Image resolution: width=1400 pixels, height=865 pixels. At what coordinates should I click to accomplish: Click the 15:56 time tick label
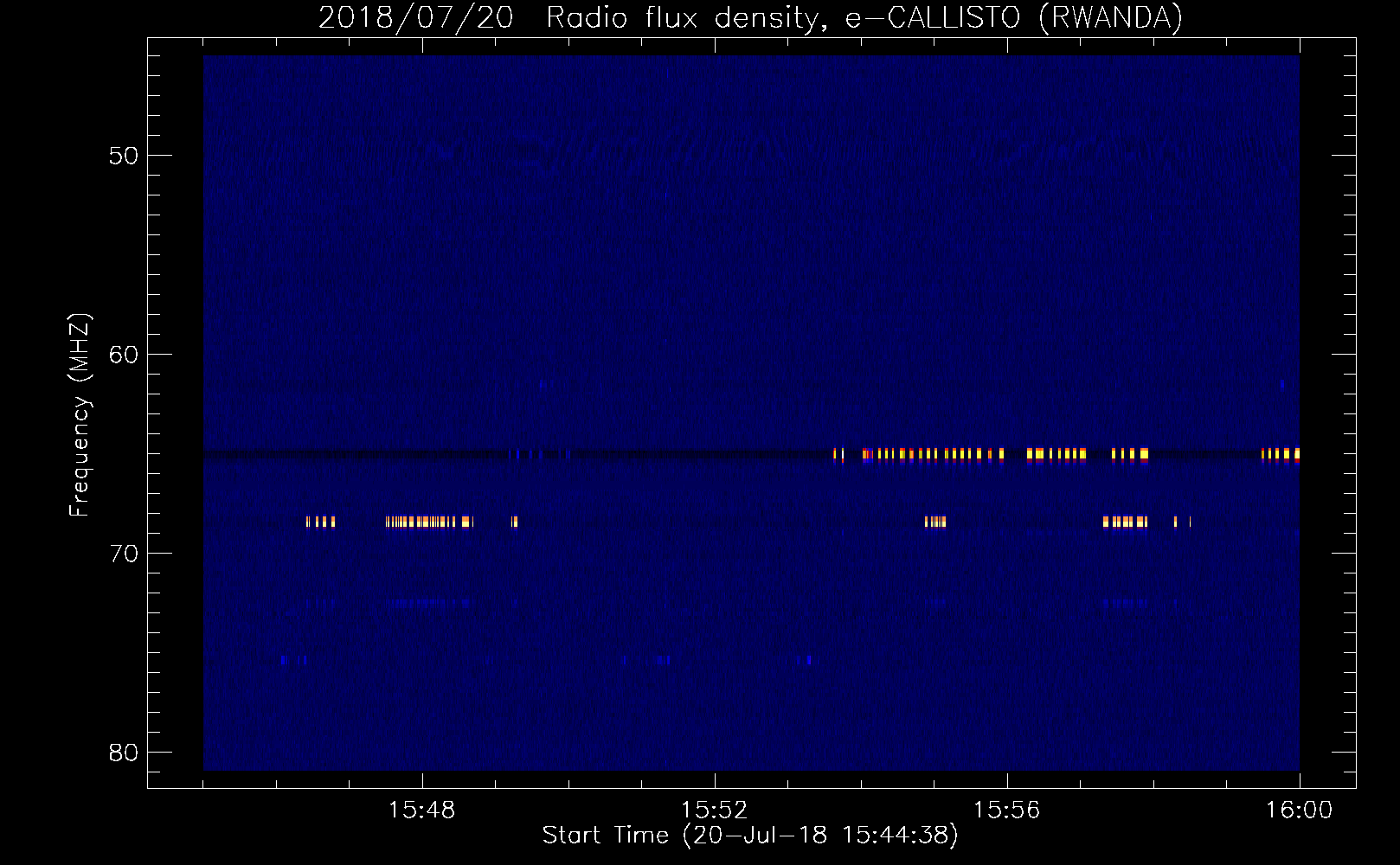tap(1007, 811)
